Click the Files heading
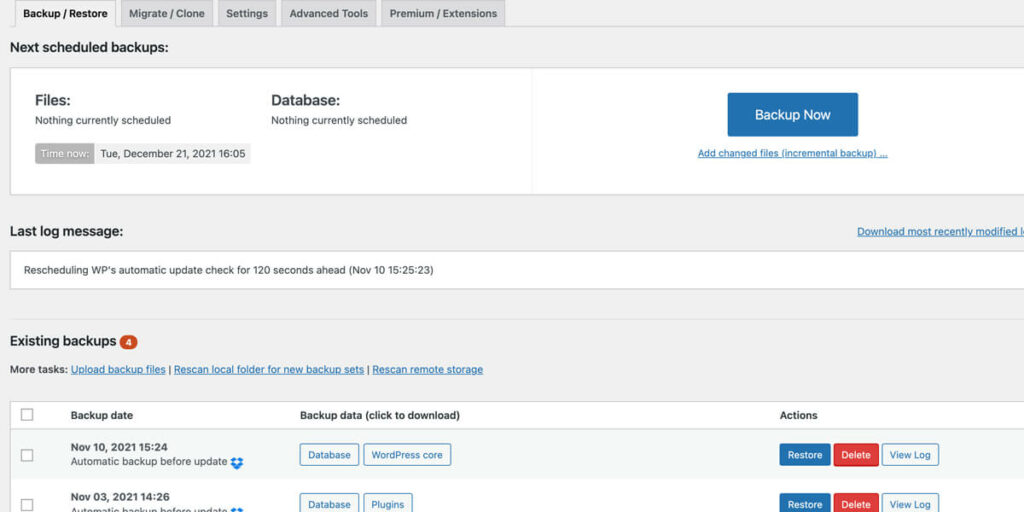The image size is (1024, 512). (x=52, y=101)
